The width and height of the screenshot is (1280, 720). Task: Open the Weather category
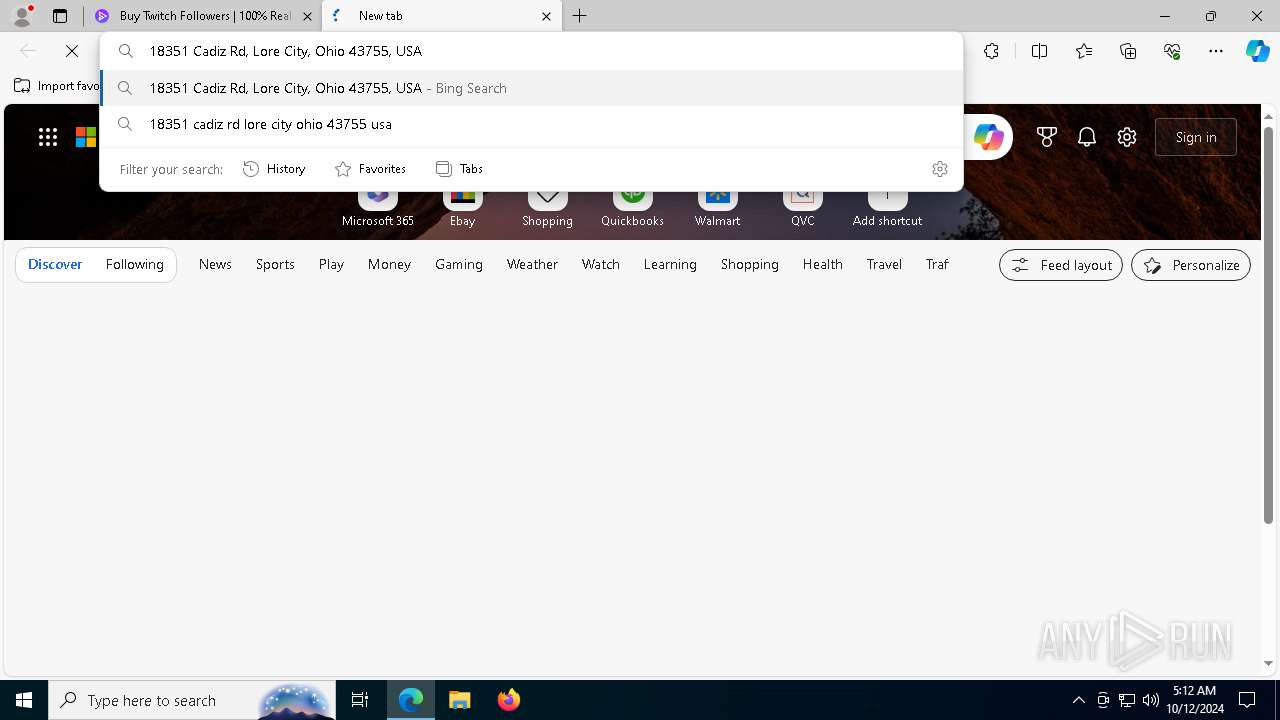(x=532, y=265)
